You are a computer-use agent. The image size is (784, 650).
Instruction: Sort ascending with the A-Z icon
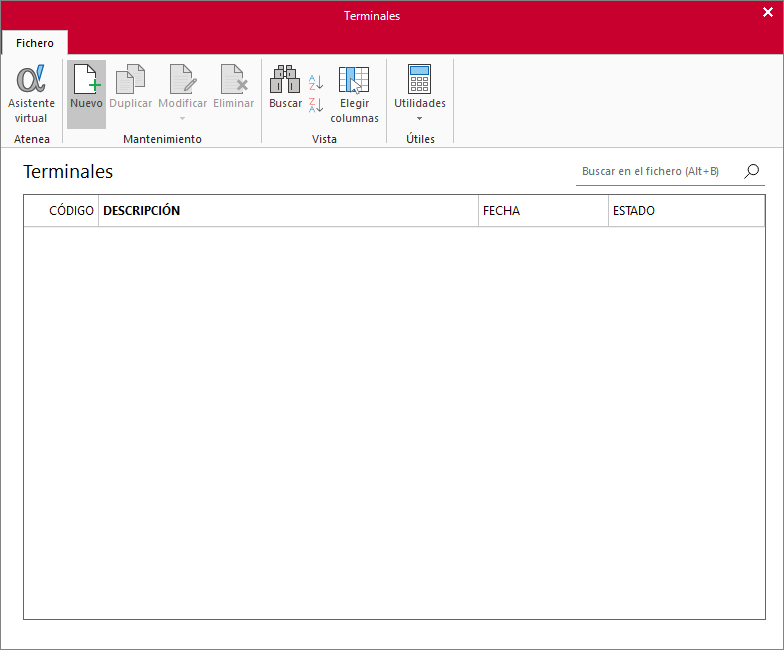(316, 82)
